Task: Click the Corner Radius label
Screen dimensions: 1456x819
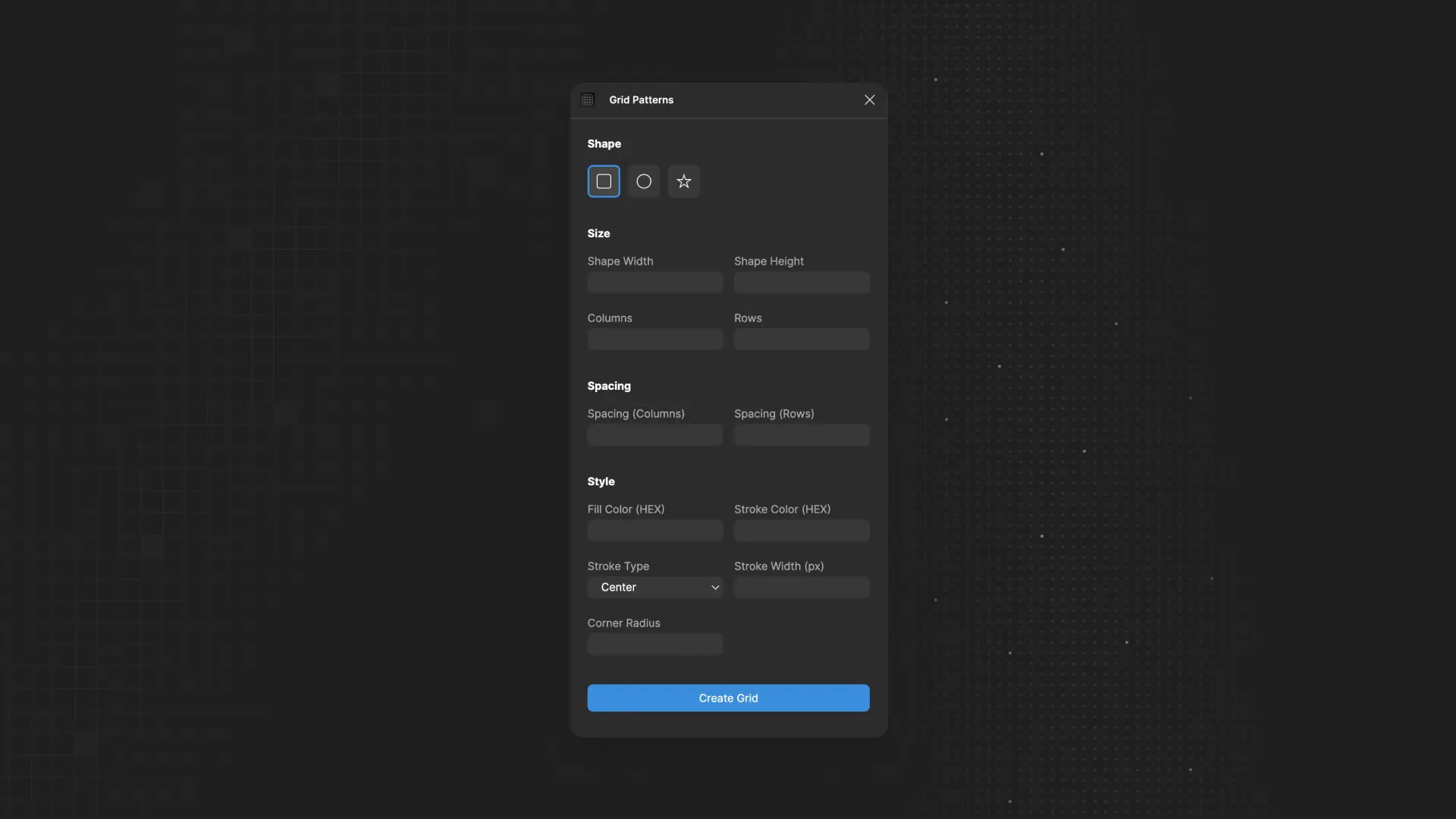Action: tap(624, 623)
